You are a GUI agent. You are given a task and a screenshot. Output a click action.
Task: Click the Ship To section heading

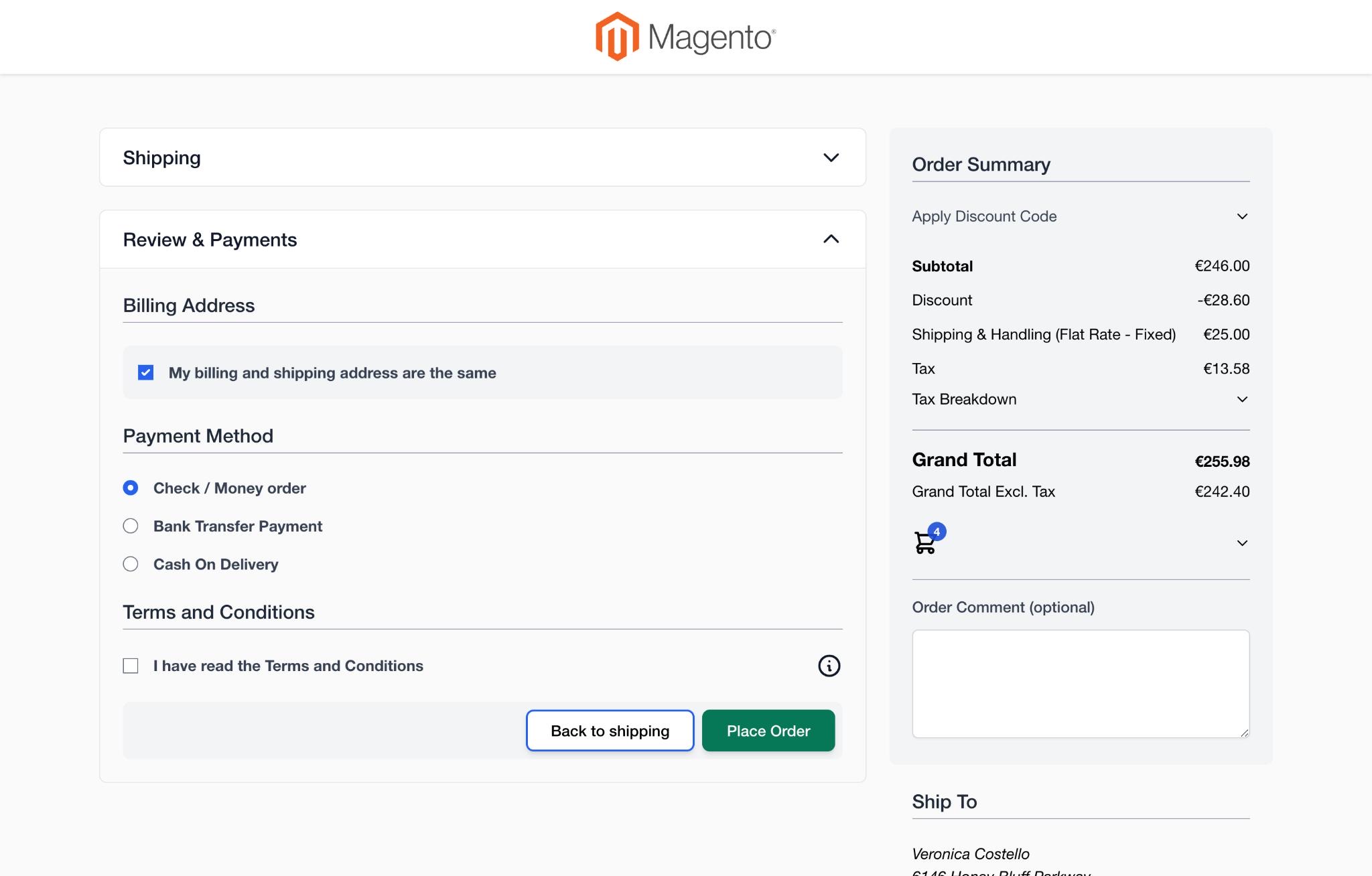tap(943, 801)
